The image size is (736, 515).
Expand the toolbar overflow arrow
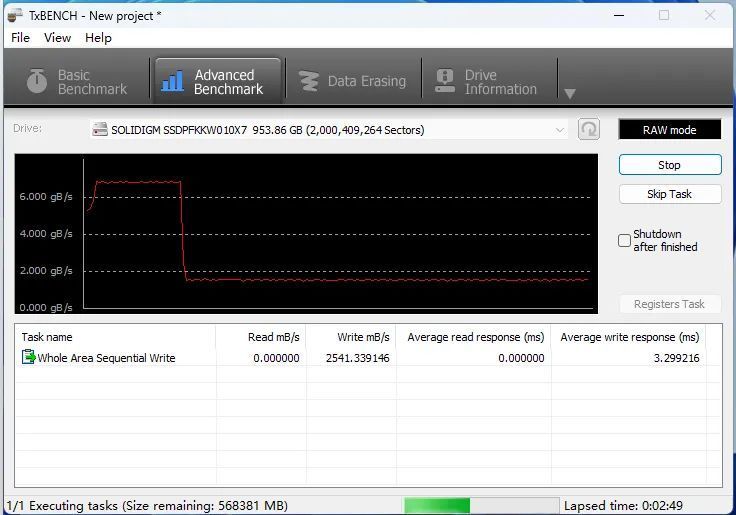tap(570, 93)
